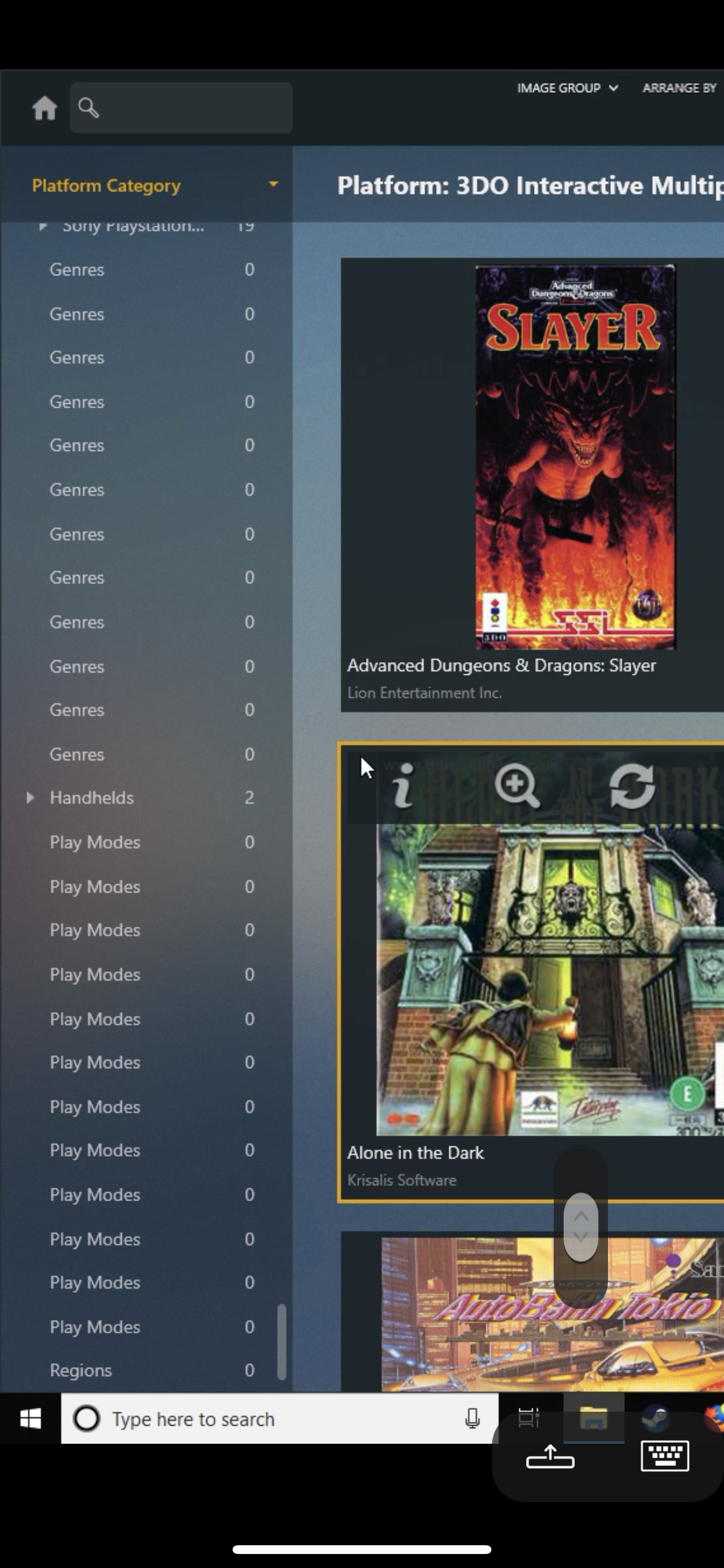
Task: Show the on-screen keyboard overlay
Action: point(665,1455)
